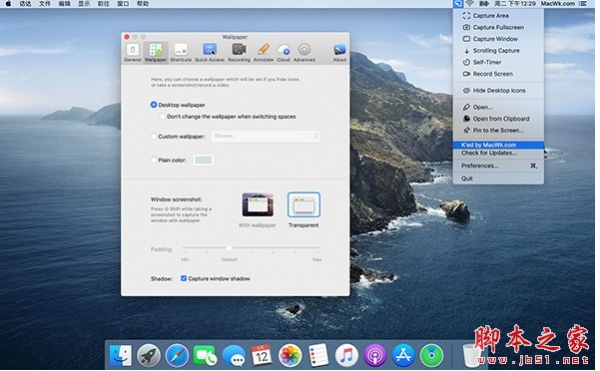Open Music from the Dock

tap(347, 355)
